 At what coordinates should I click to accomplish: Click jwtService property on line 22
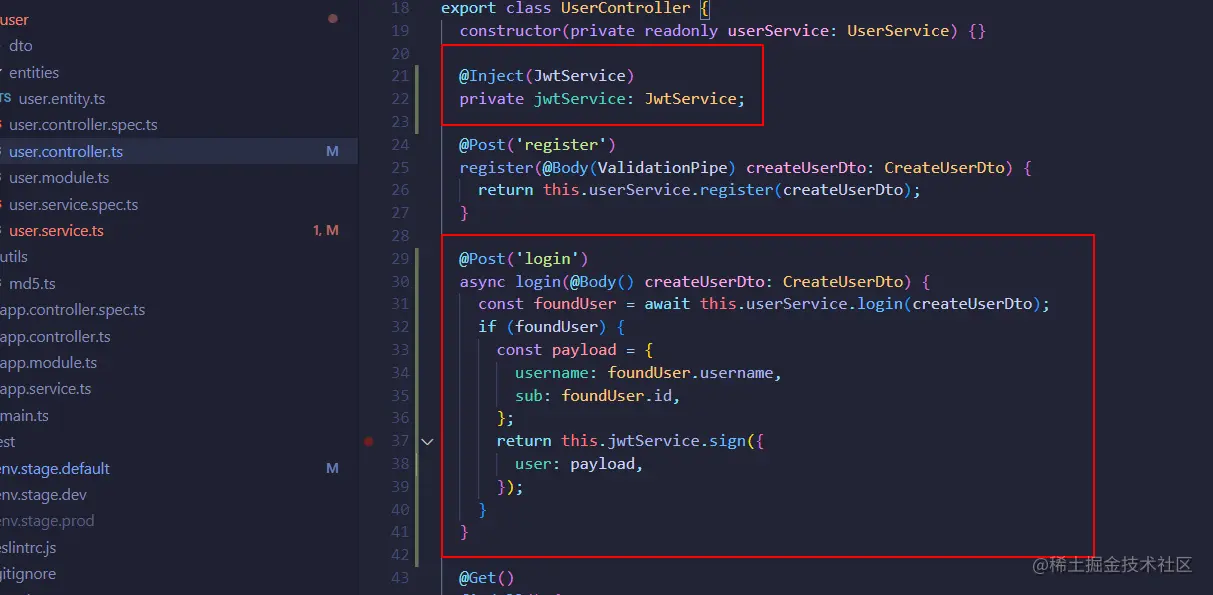coord(579,99)
